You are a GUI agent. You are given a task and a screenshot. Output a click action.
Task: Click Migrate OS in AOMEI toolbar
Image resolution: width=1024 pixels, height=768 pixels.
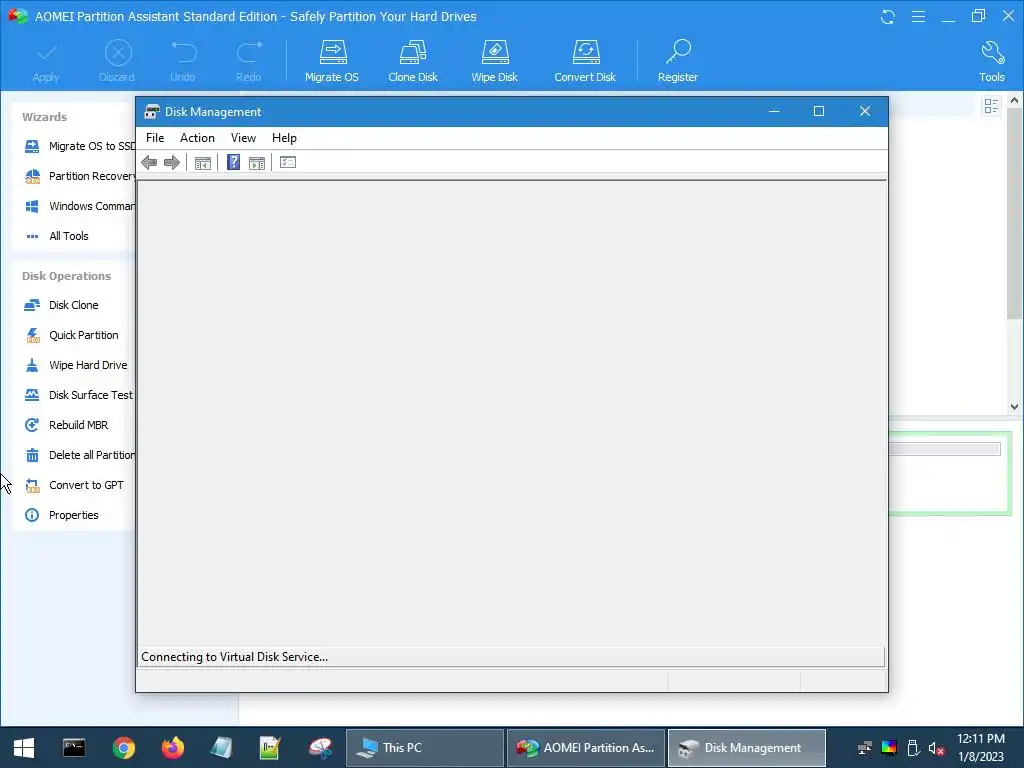pos(332,61)
